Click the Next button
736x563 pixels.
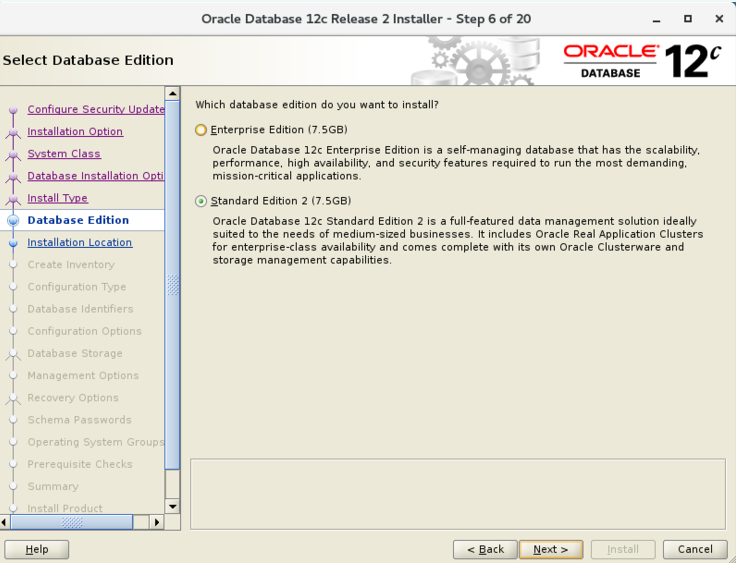[x=551, y=549]
